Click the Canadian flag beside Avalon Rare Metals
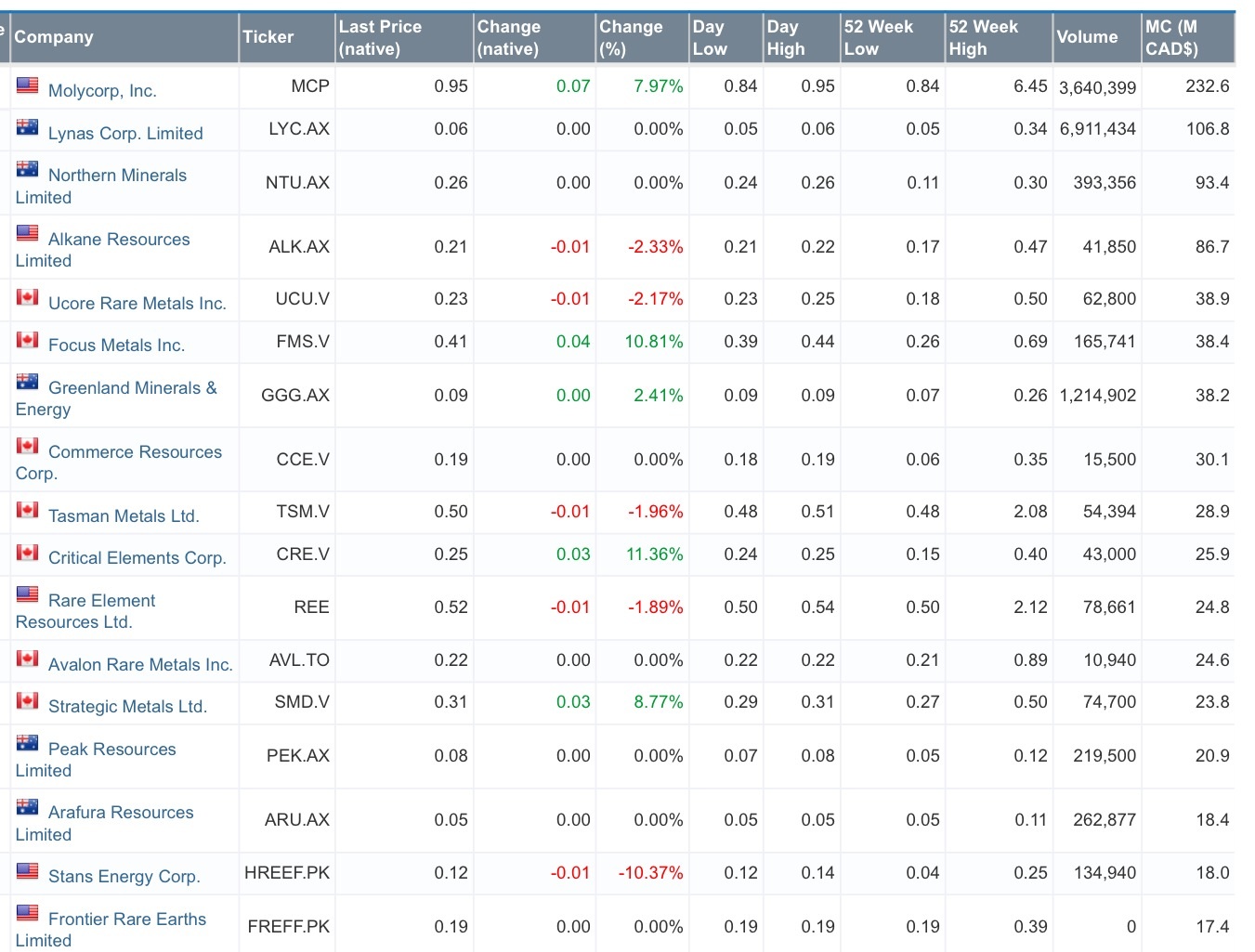 [27, 659]
